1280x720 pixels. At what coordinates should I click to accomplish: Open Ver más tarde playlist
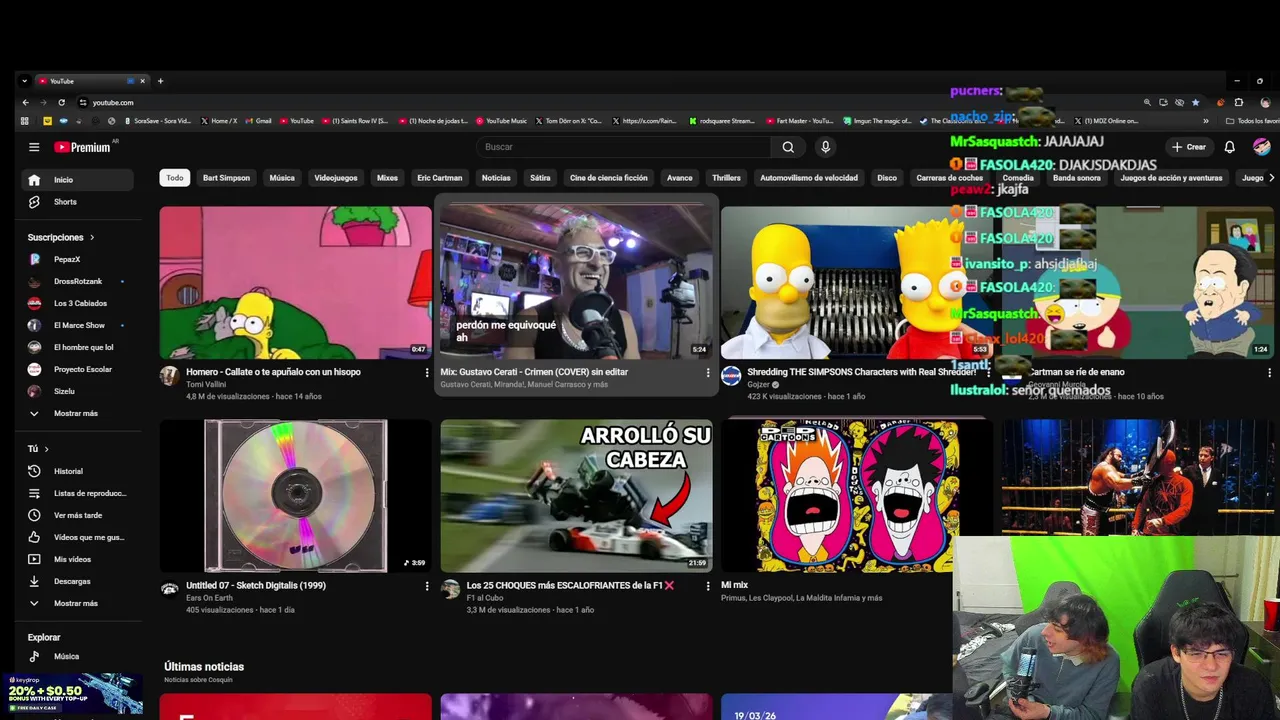click(79, 515)
